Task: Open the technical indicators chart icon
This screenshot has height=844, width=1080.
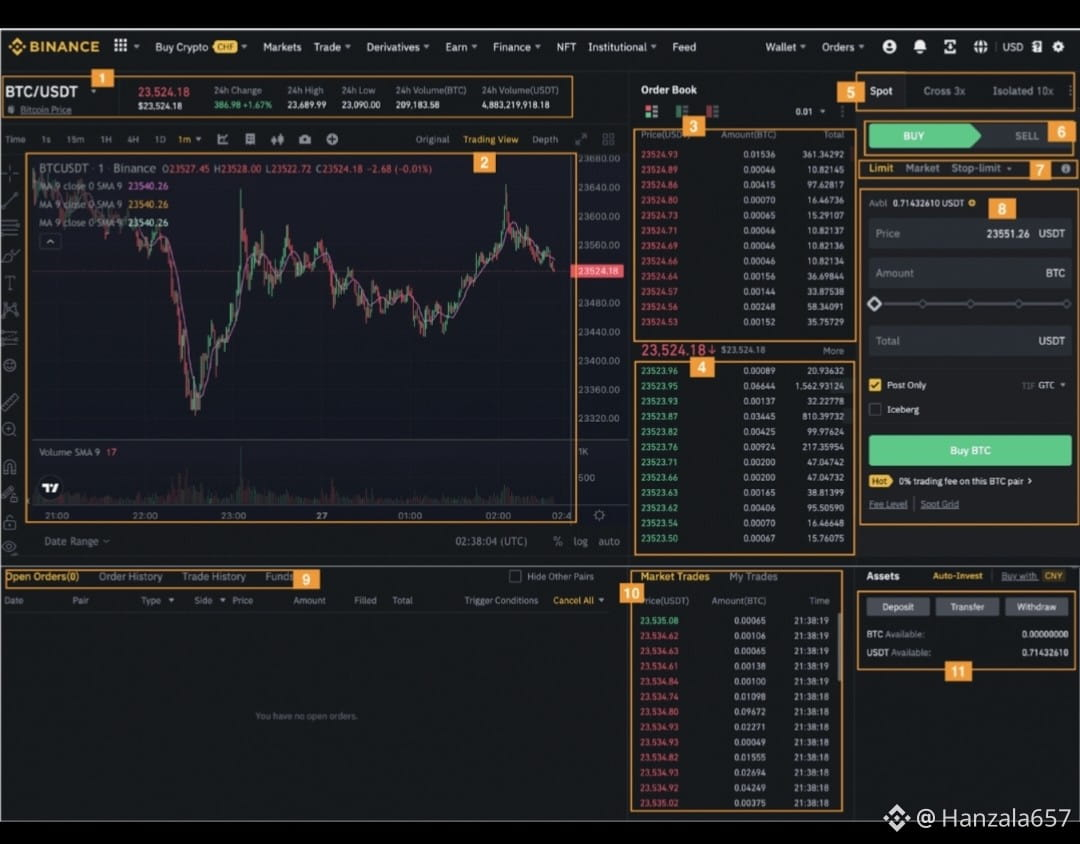Action: point(222,139)
